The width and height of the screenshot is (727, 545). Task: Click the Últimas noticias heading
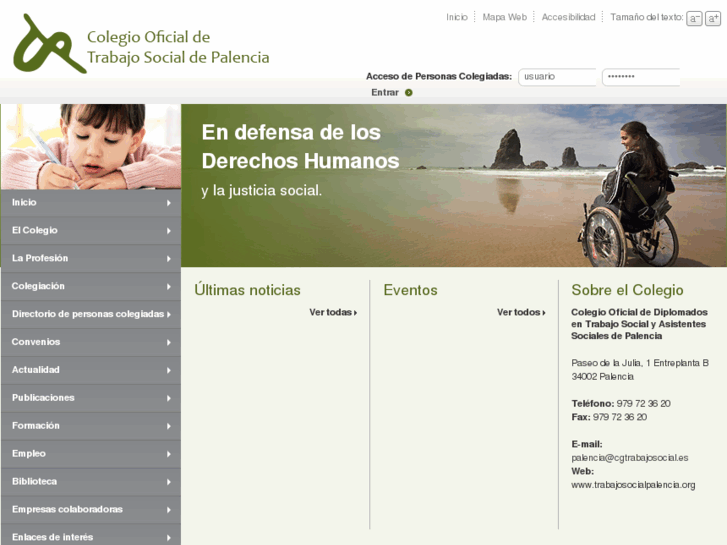247,290
